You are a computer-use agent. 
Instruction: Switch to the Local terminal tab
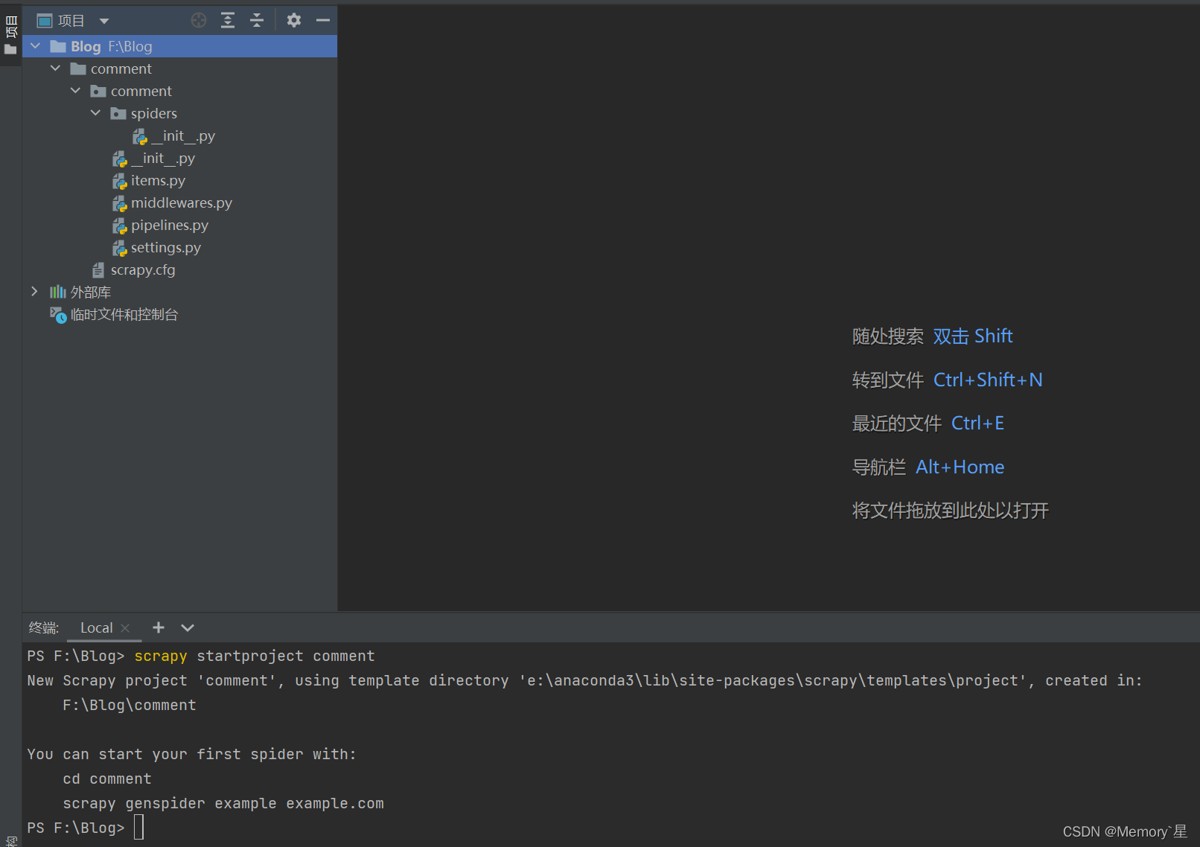click(x=96, y=628)
